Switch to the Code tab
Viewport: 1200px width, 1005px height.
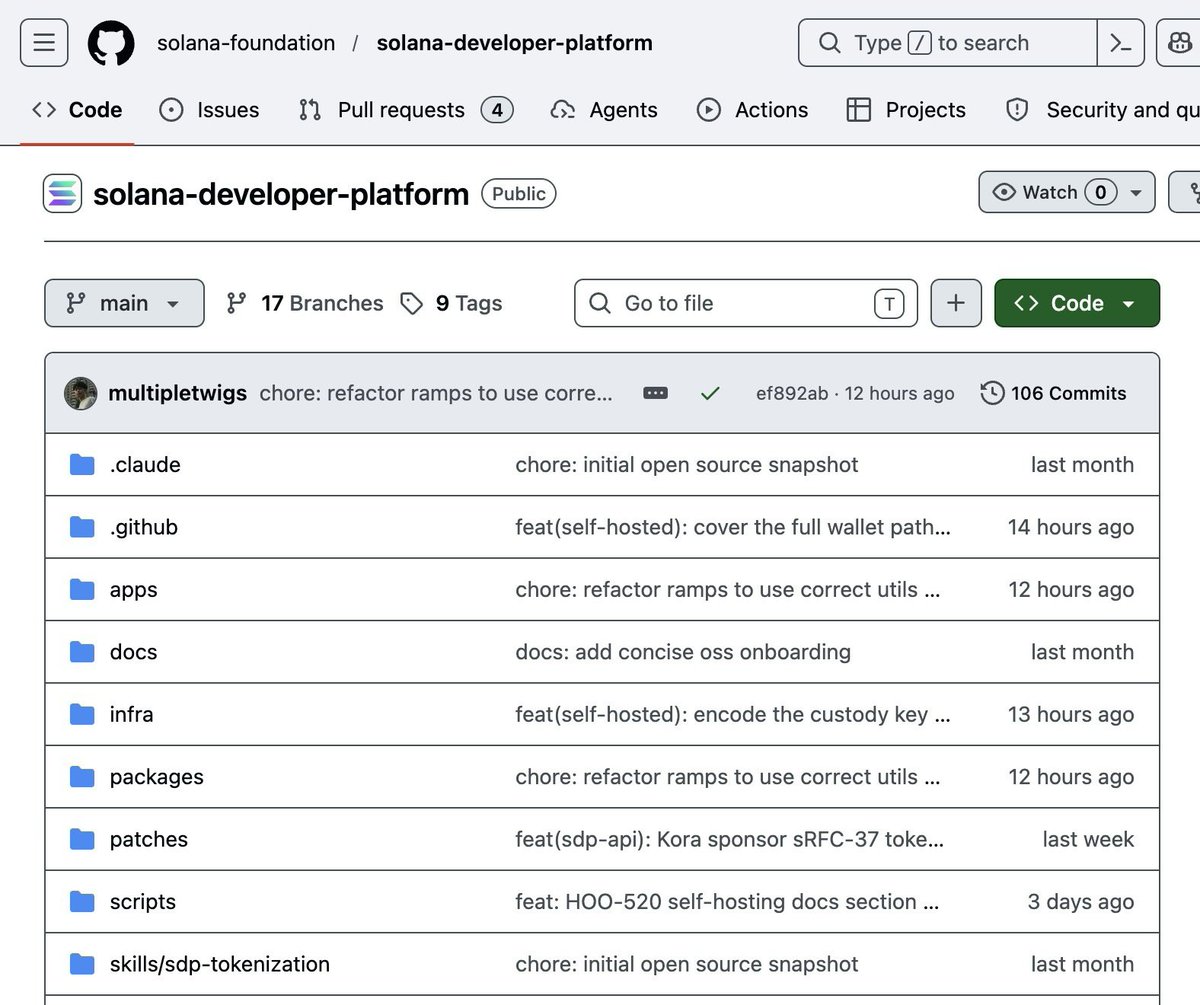77,110
